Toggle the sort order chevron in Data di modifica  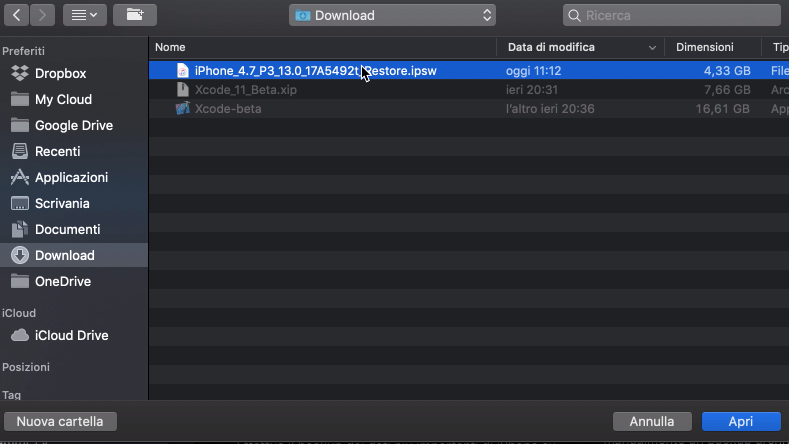pyautogui.click(x=652, y=48)
